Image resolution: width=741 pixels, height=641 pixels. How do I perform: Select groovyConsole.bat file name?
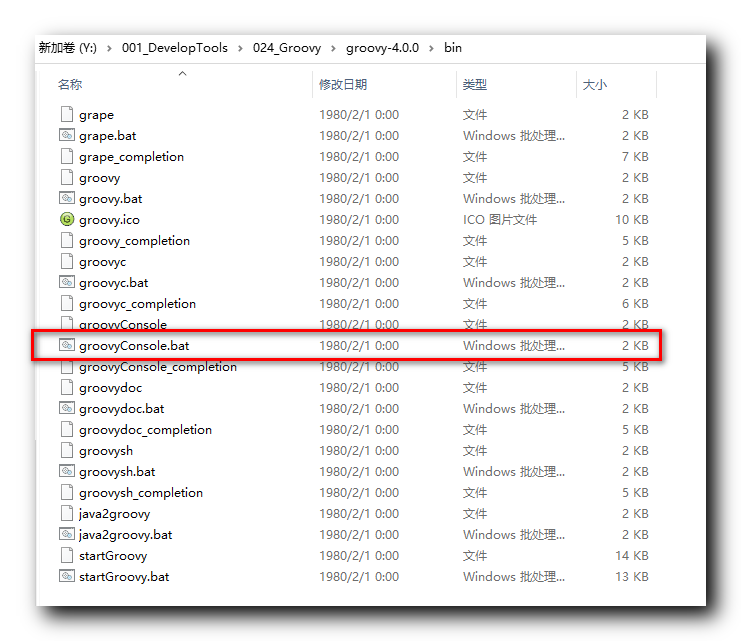(x=134, y=346)
